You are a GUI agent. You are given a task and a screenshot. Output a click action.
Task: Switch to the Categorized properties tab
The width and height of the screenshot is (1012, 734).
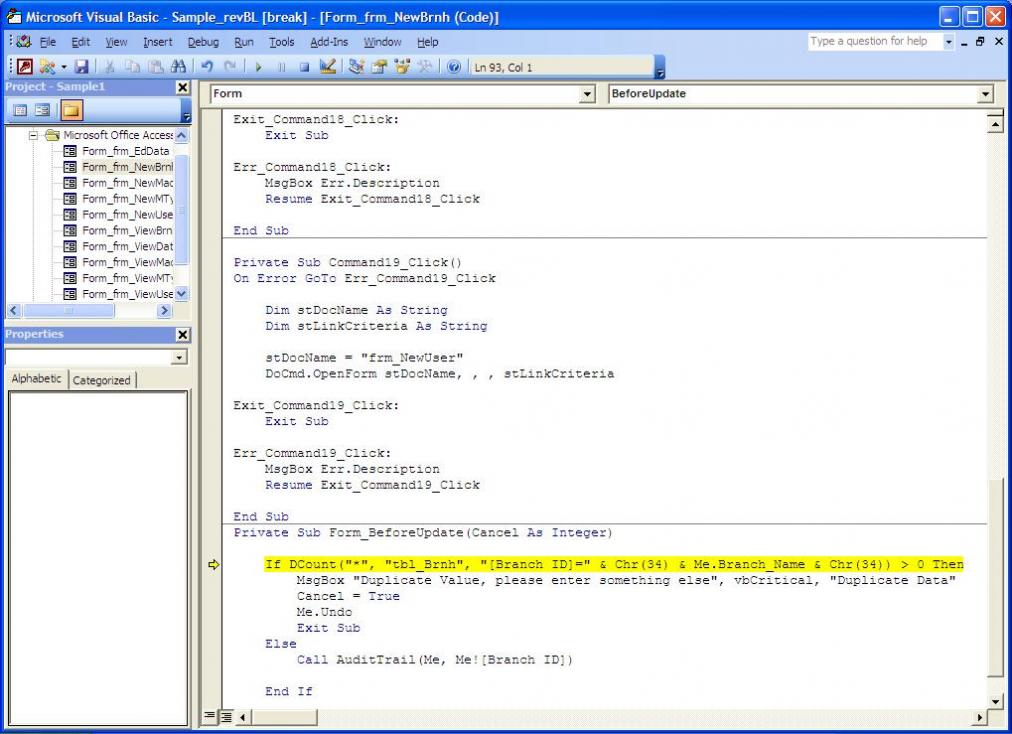(x=101, y=380)
